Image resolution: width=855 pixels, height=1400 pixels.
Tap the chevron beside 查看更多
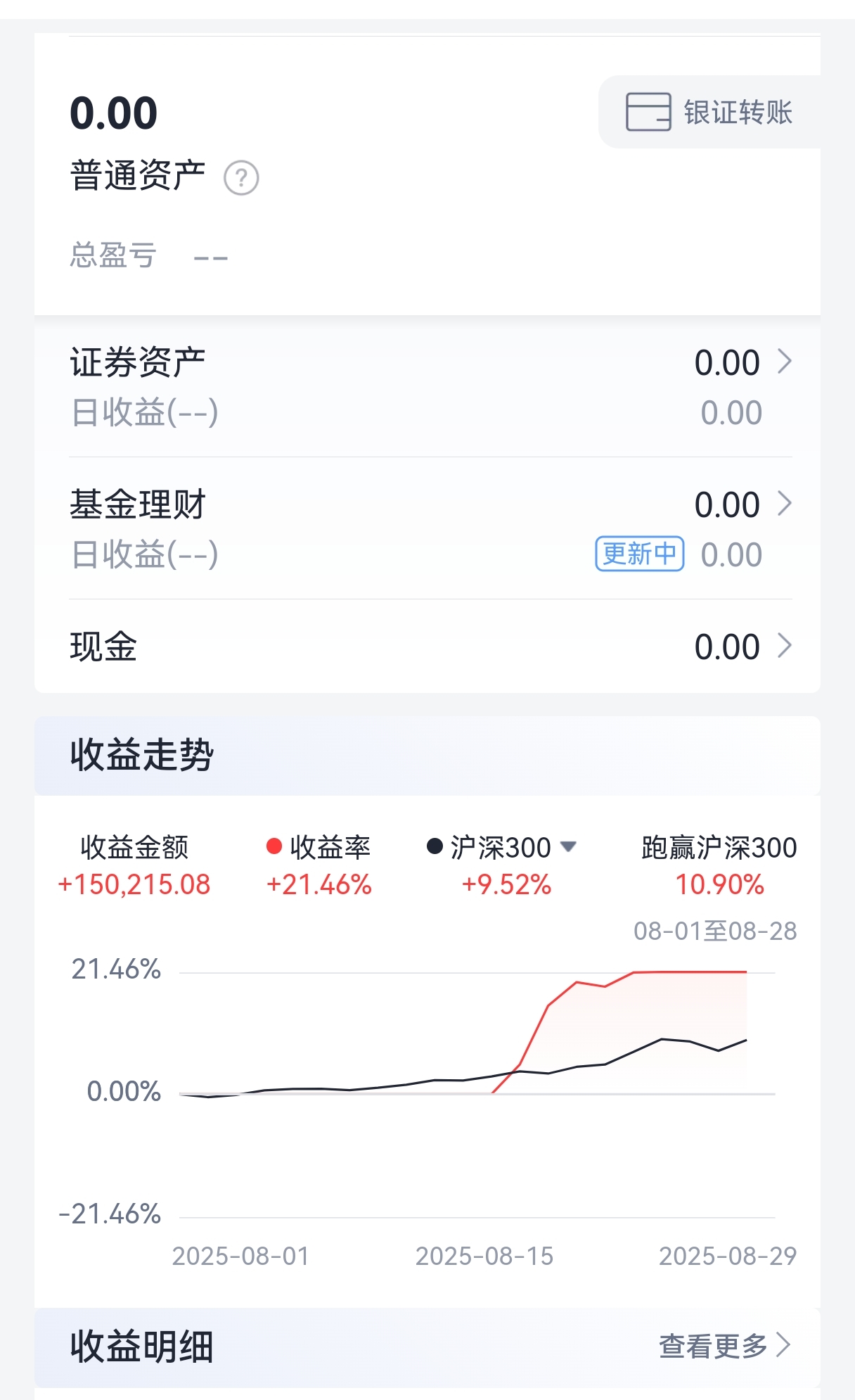pyautogui.click(x=783, y=1345)
